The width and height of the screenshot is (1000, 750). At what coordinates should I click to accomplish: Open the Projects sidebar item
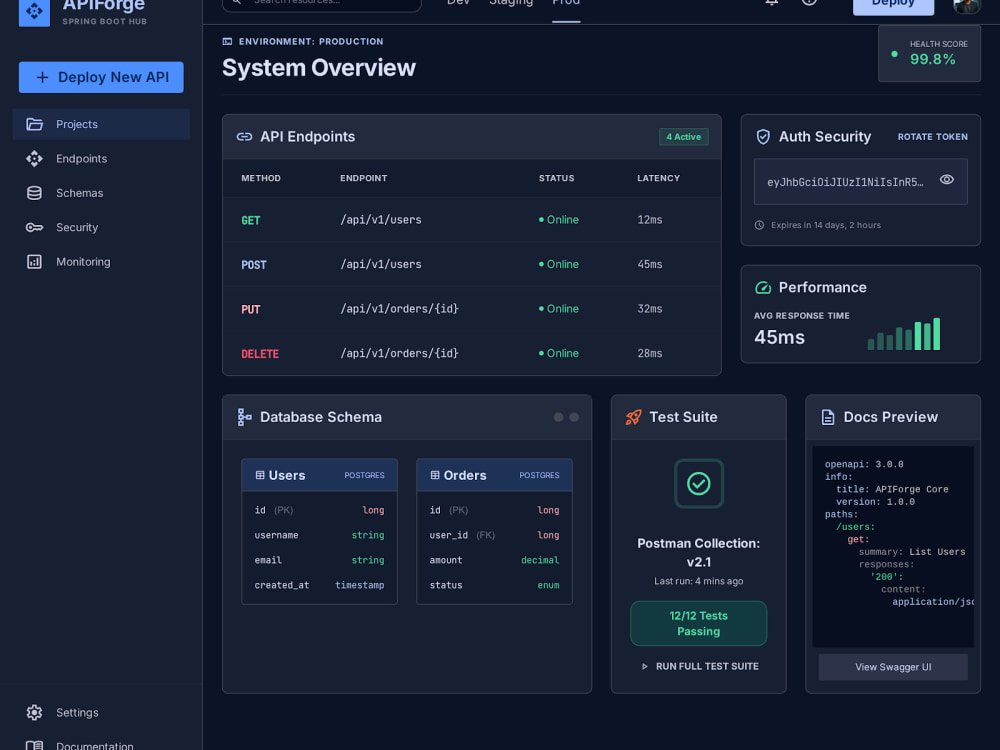(x=101, y=124)
